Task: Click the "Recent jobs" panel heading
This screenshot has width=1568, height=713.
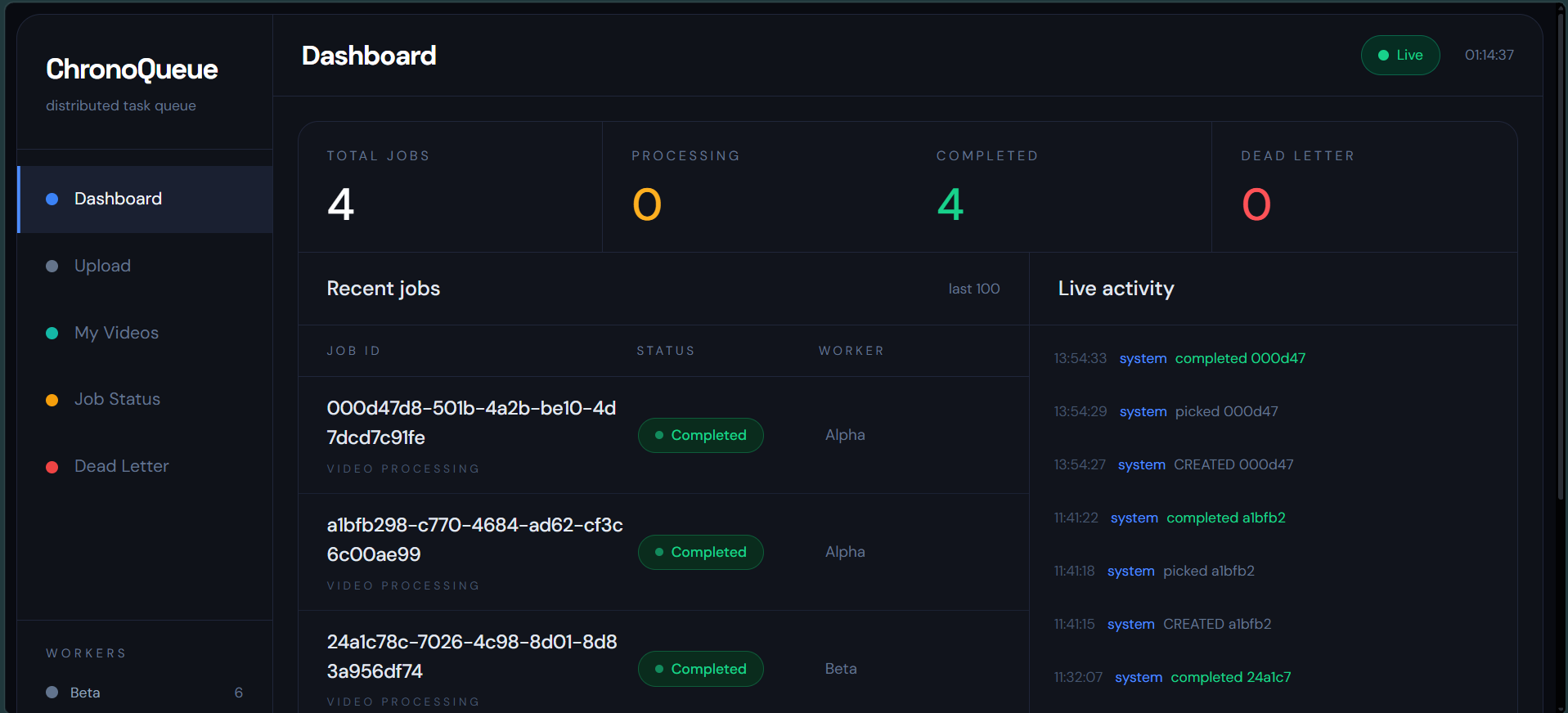Action: click(x=384, y=289)
